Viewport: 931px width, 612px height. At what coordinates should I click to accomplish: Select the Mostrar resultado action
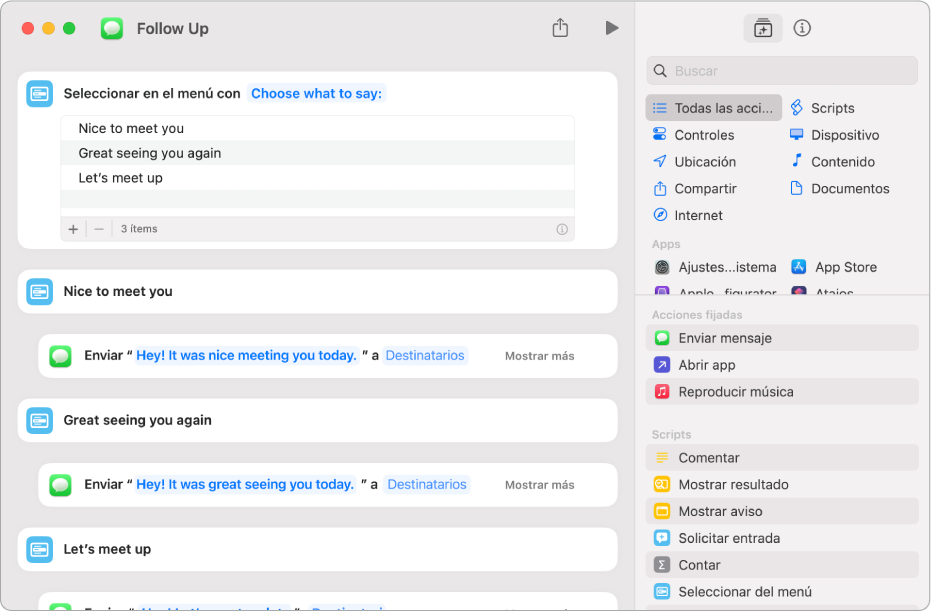point(782,484)
